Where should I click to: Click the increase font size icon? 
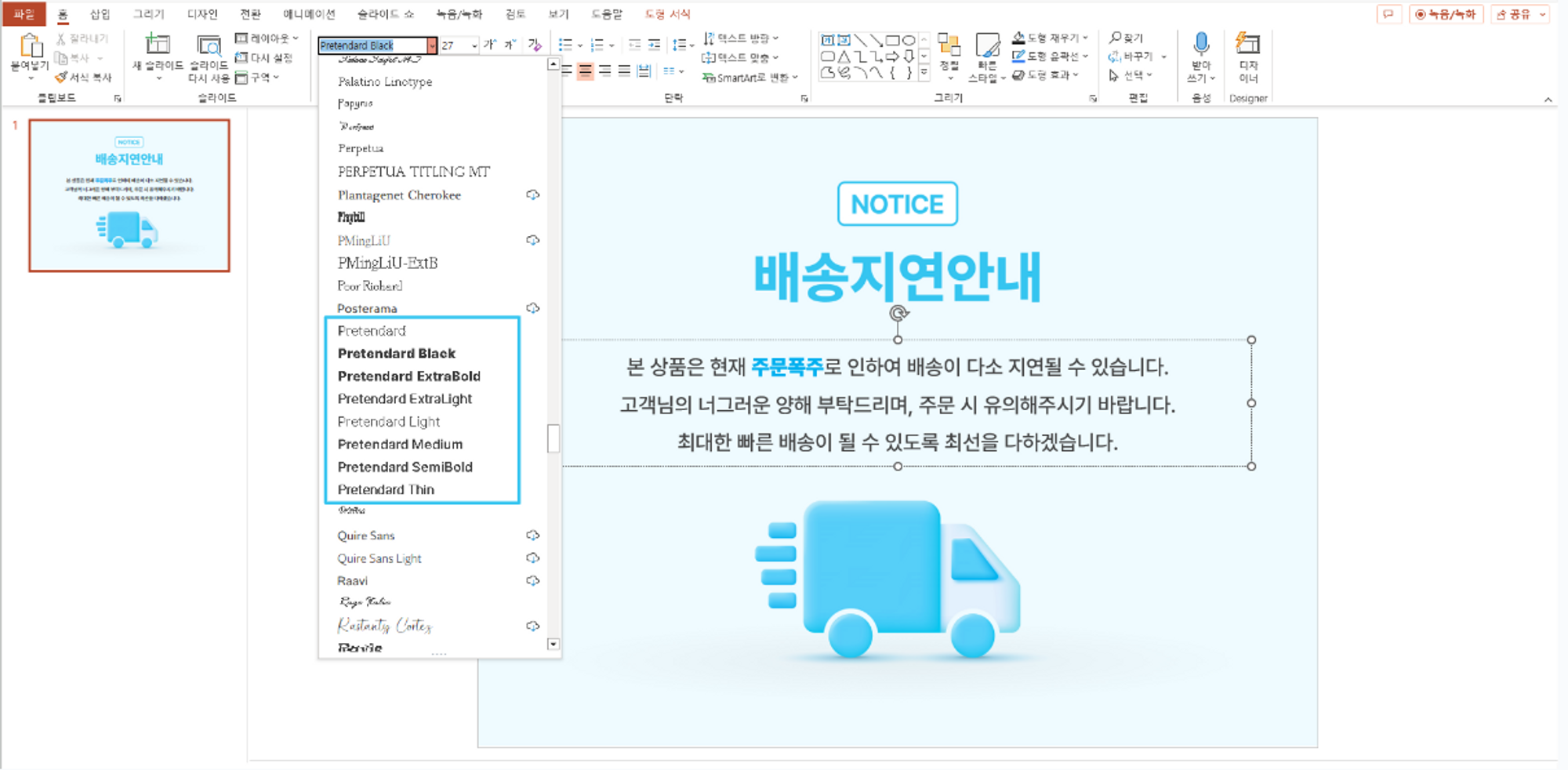pyautogui.click(x=490, y=45)
